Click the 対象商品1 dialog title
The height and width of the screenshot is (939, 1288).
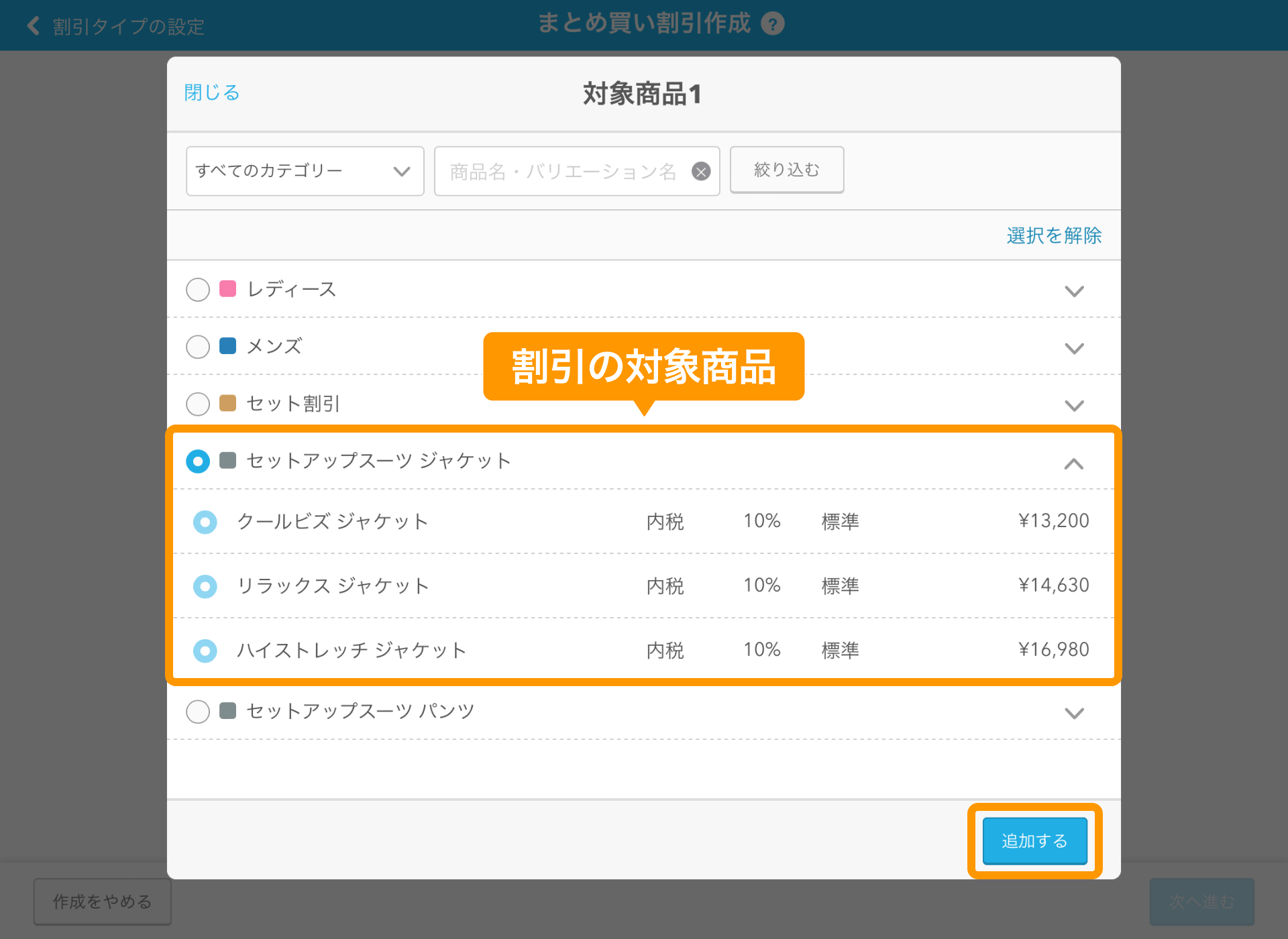point(643,93)
